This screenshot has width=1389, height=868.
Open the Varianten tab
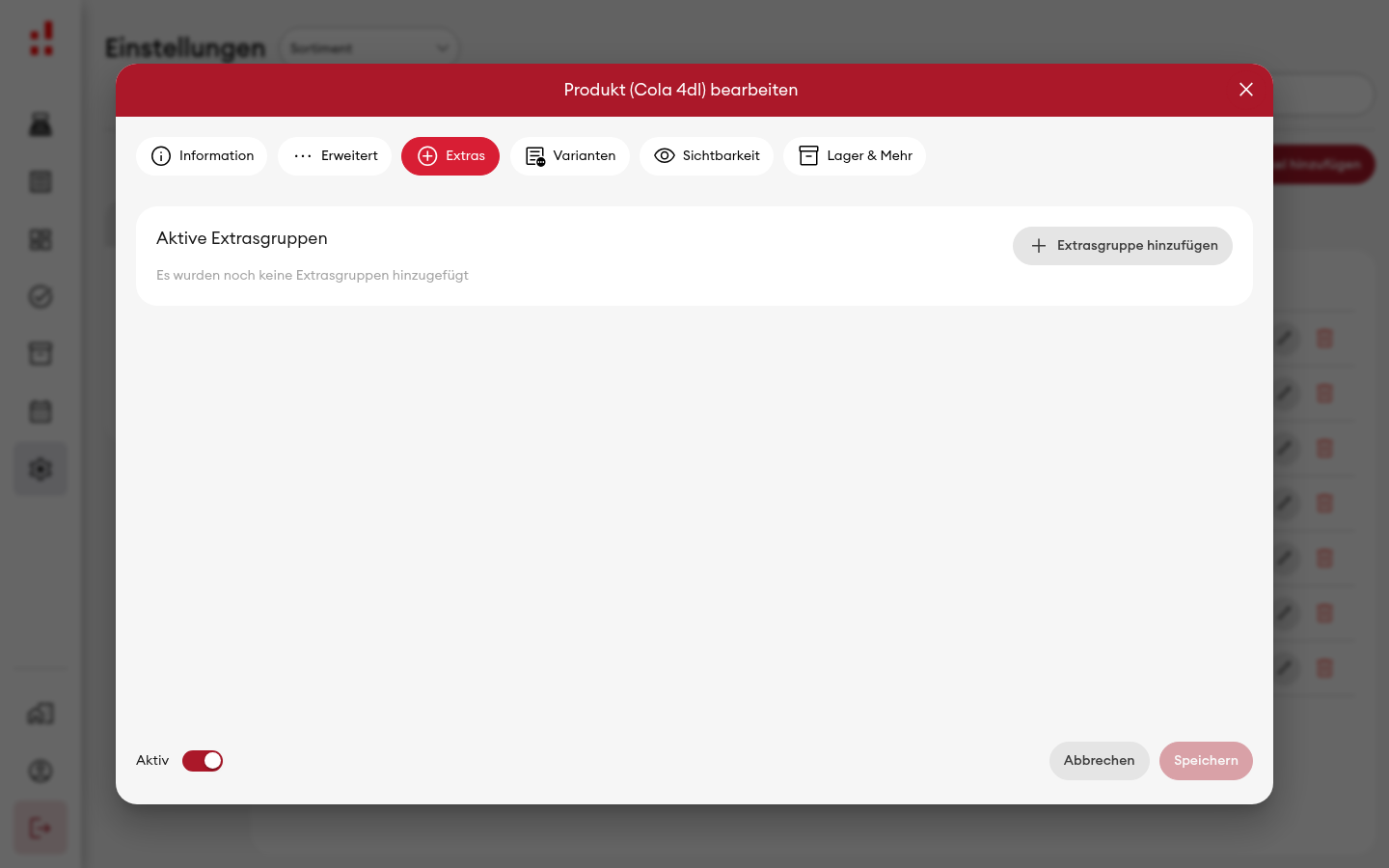[x=570, y=156]
